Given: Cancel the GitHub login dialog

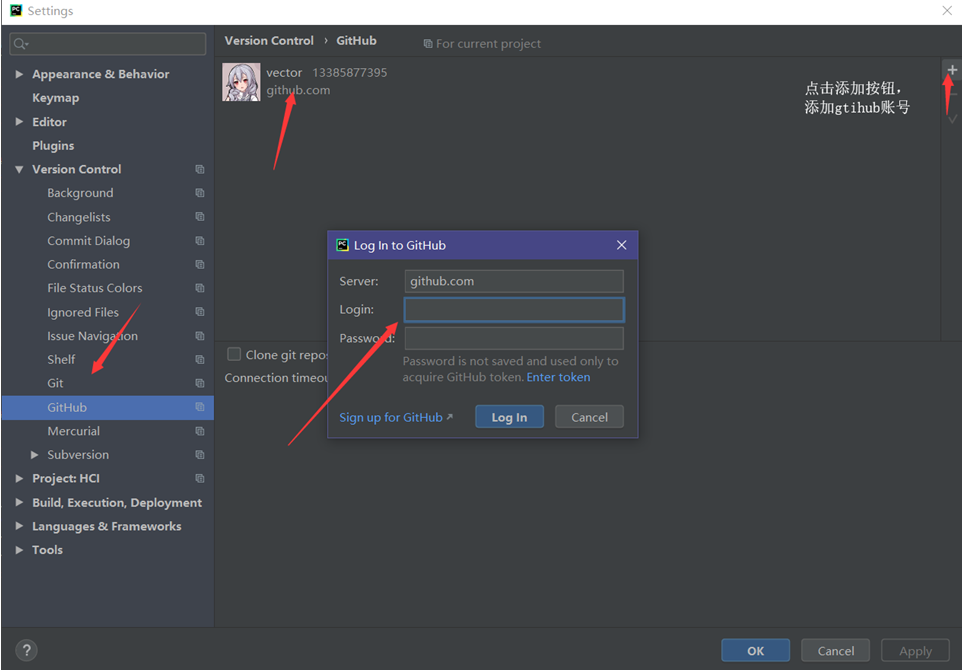Looking at the screenshot, I should 589,417.
